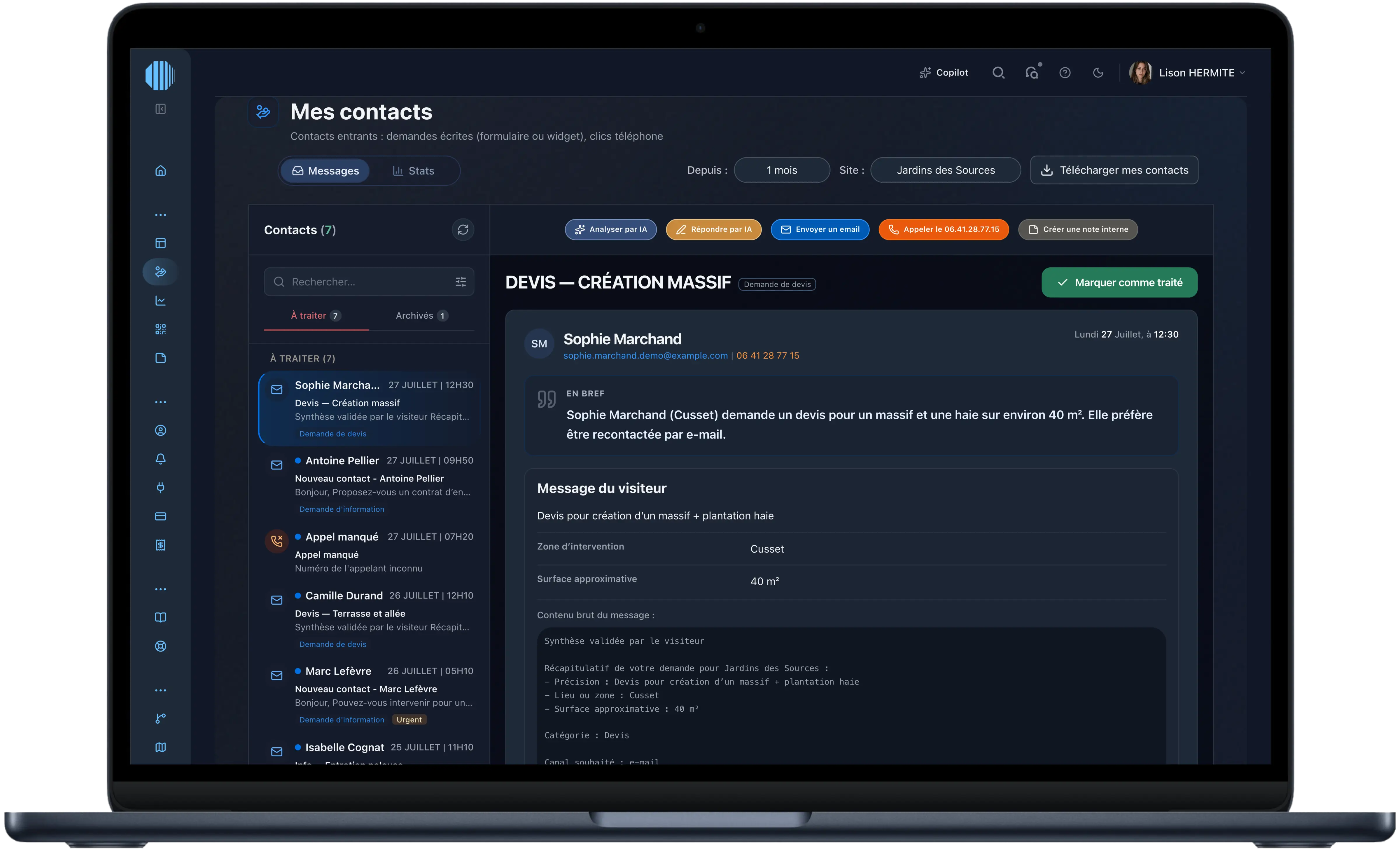
Task: Select the À traiter tab
Action: [x=316, y=315]
